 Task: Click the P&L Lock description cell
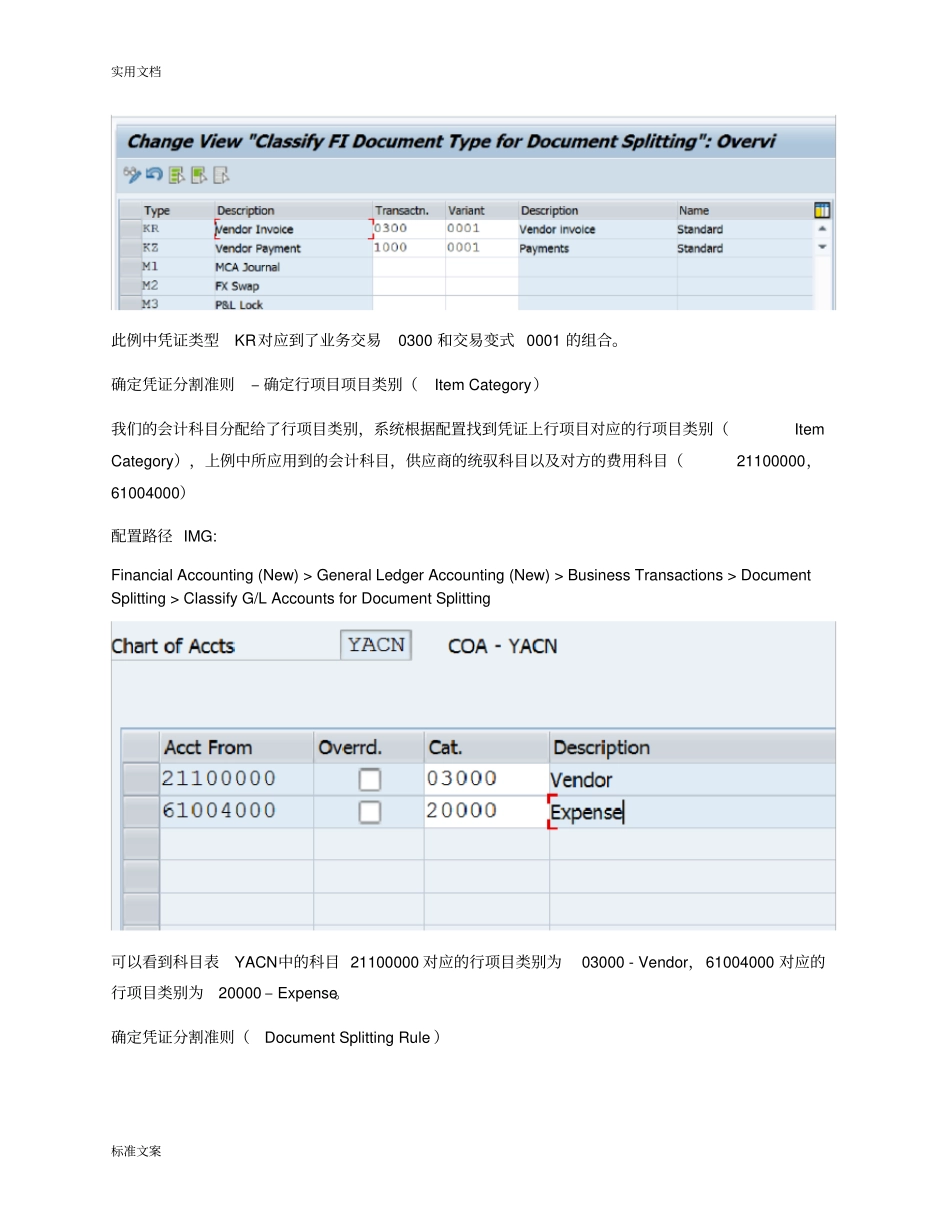coord(292,303)
